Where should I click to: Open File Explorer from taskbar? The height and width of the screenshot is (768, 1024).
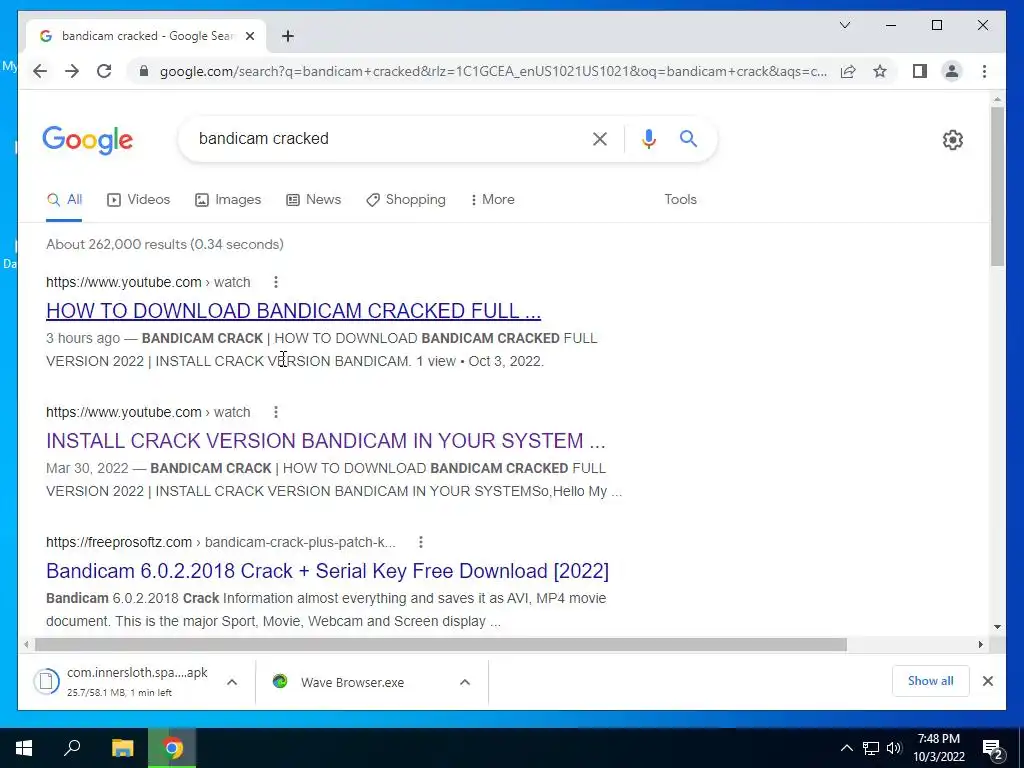coord(122,748)
